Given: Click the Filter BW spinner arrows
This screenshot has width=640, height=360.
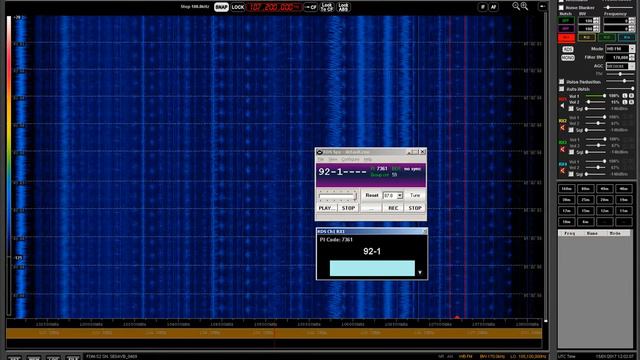Looking at the screenshot, I should click(632, 58).
